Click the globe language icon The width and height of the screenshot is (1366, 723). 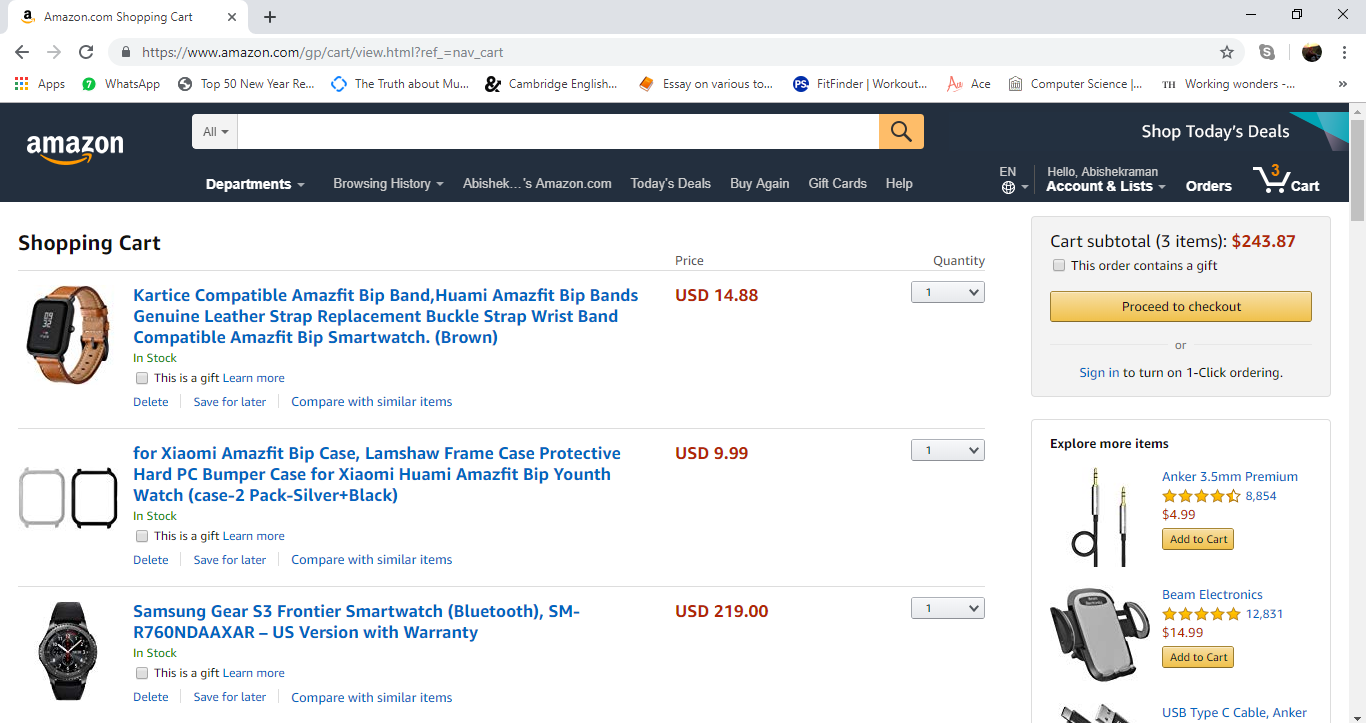pyautogui.click(x=1008, y=187)
